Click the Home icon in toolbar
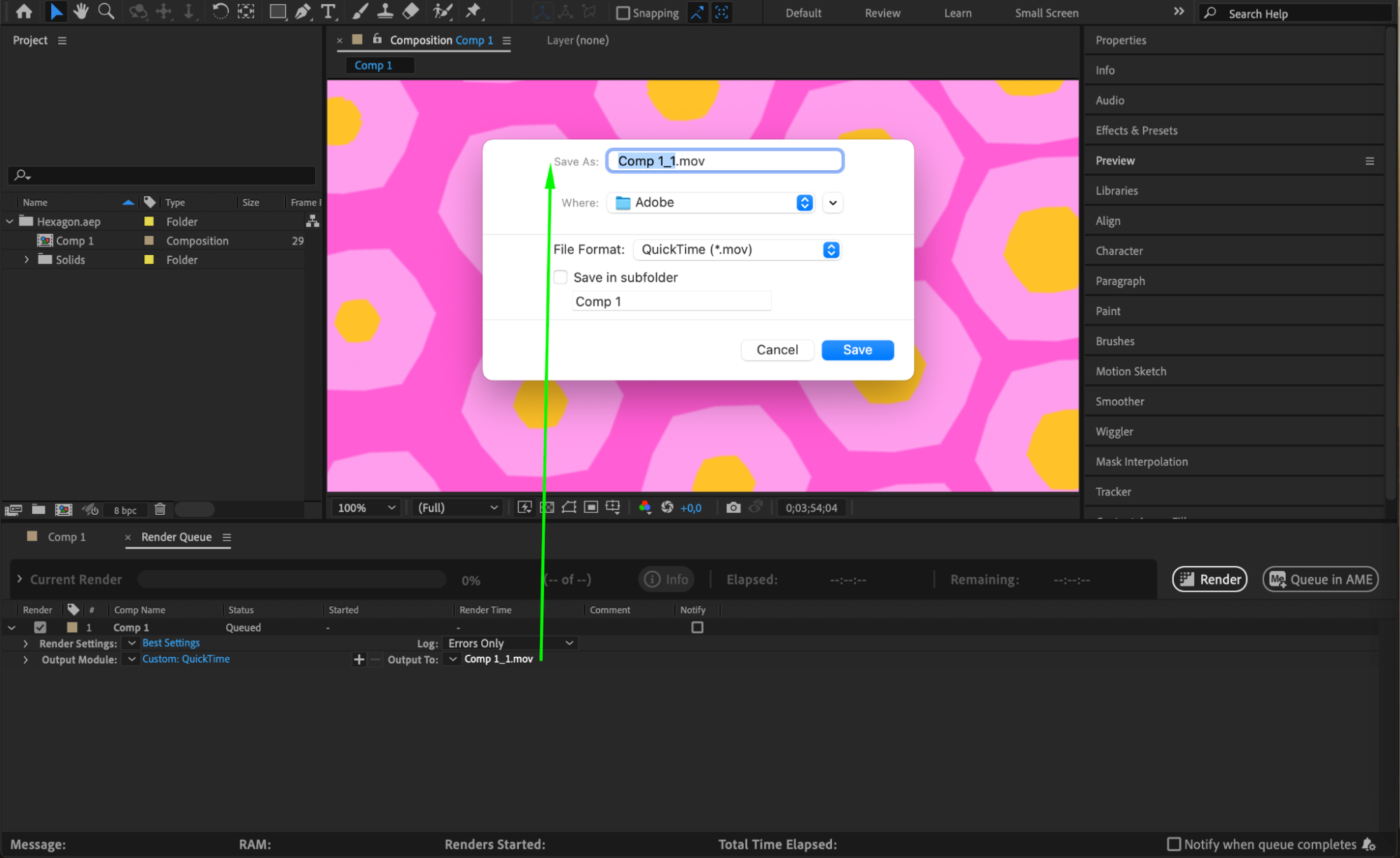The height and width of the screenshot is (858, 1400). [x=24, y=11]
